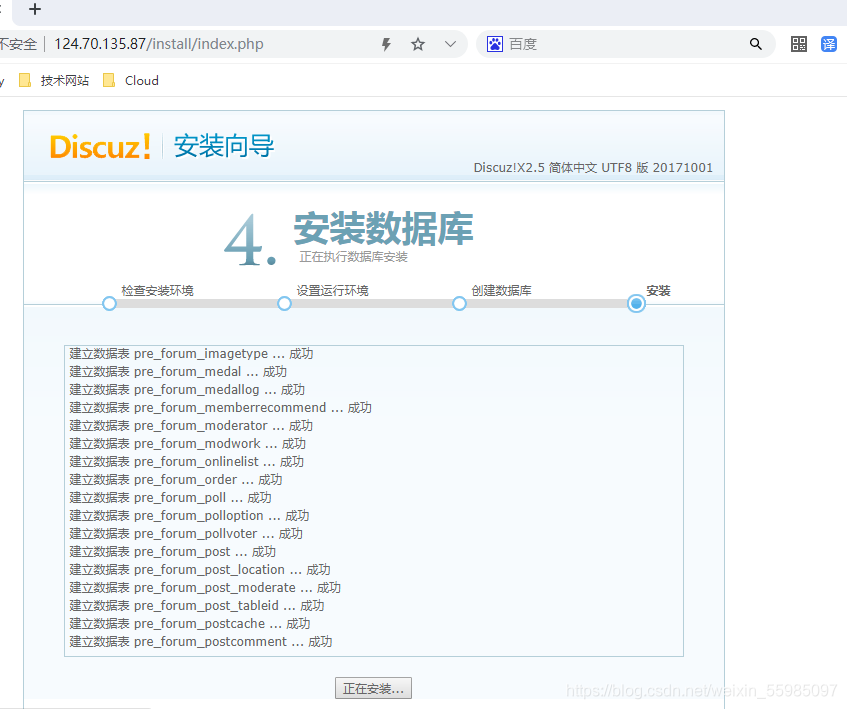
Task: Click the Discuz!X2.5 version text
Action: point(593,167)
